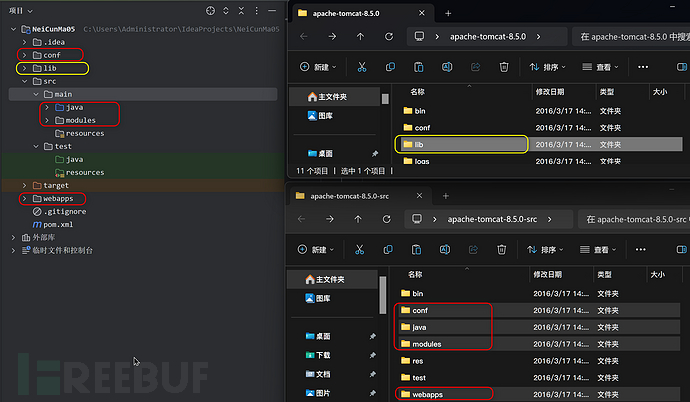Click the cut scissors icon in apache-tomcat-8.5.0 window
The image size is (690, 402).
point(362,67)
